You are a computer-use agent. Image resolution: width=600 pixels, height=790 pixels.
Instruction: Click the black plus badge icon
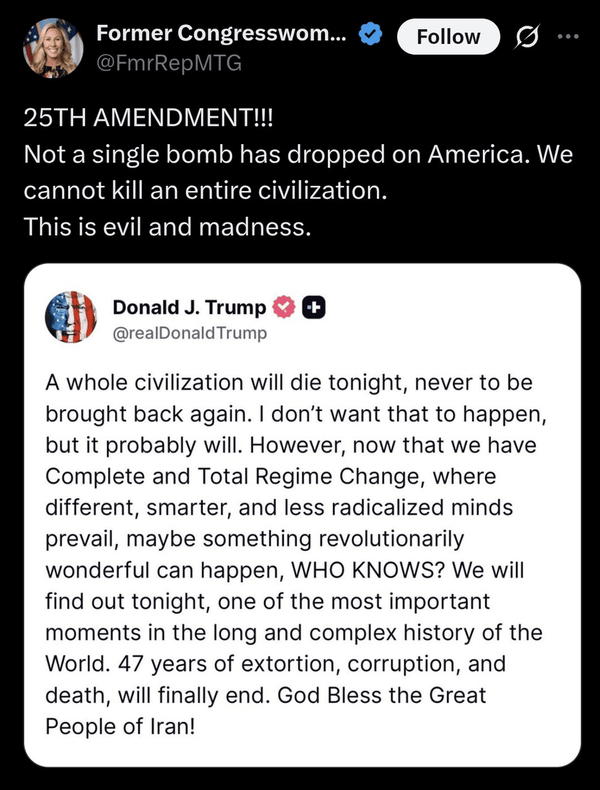point(313,307)
